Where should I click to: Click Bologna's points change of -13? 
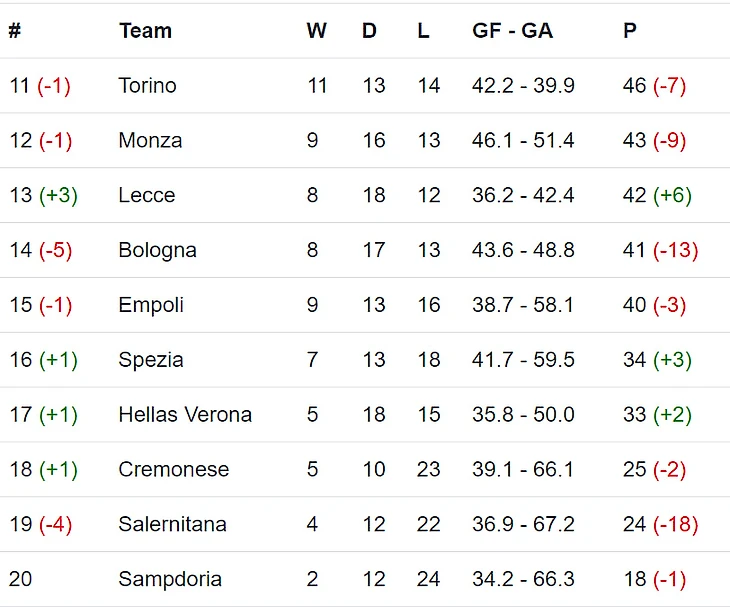click(x=675, y=251)
